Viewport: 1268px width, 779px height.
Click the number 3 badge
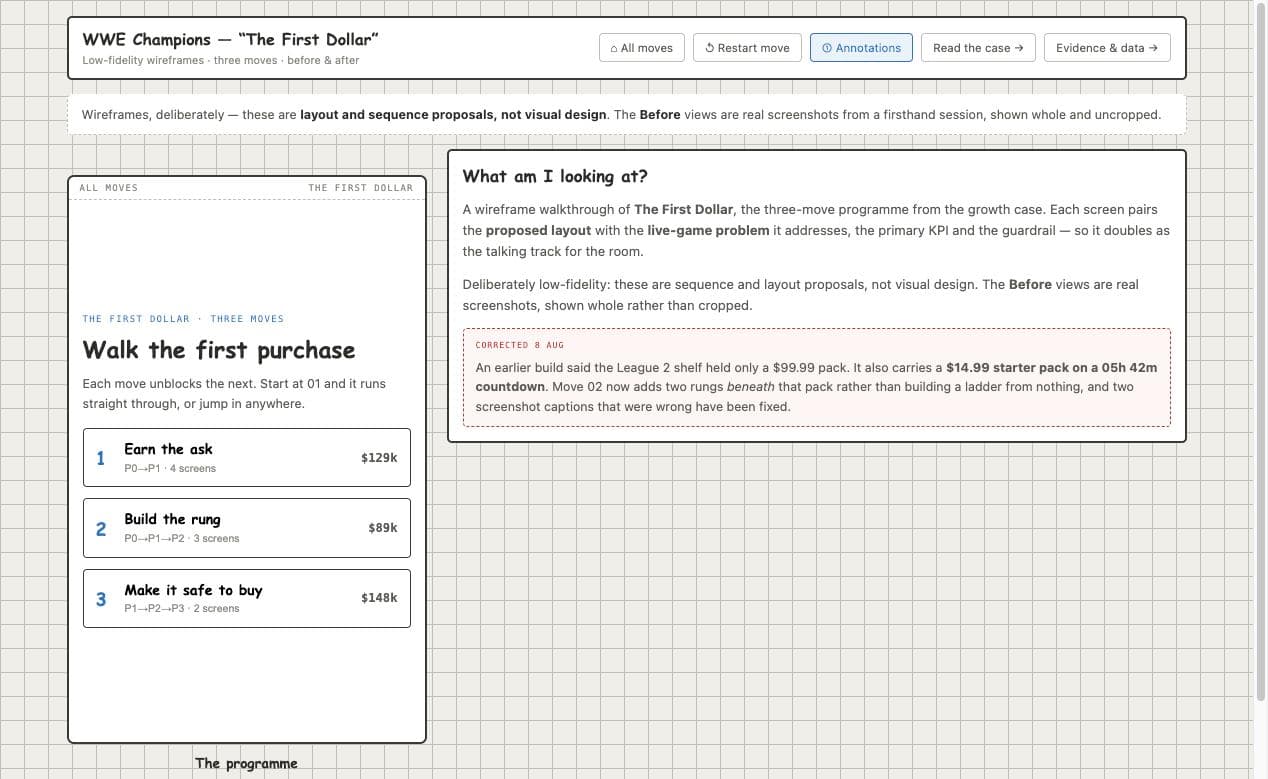pyautogui.click(x=100, y=599)
